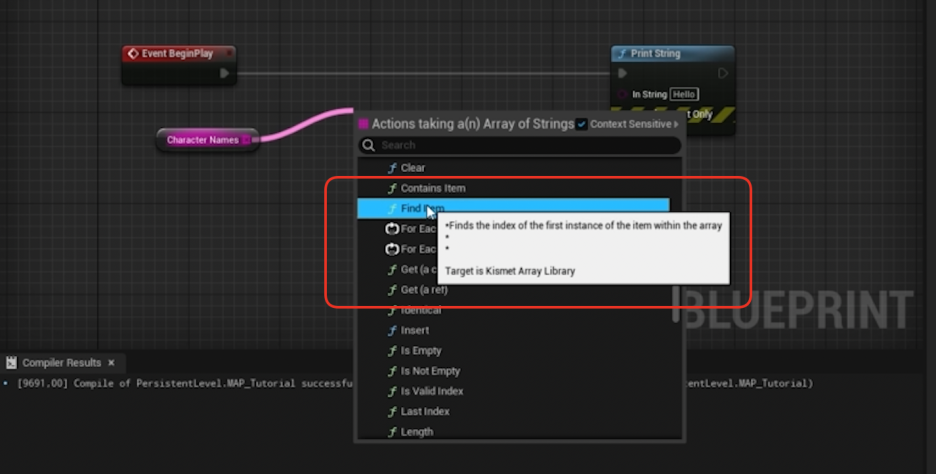936x474 pixels.
Task: Select the Event BeginPlay node title
Action: [177, 54]
